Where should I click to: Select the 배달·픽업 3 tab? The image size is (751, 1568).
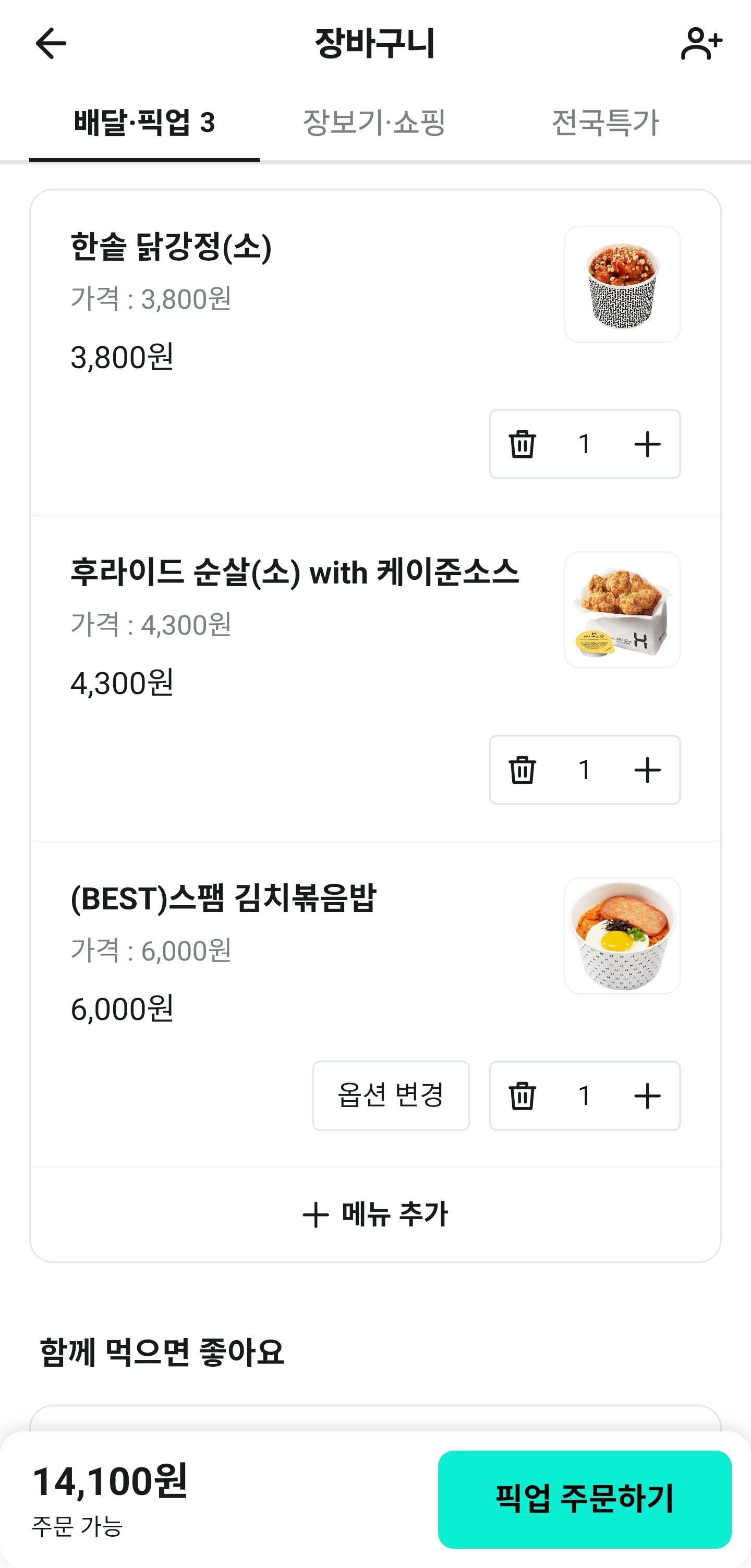pos(144,123)
